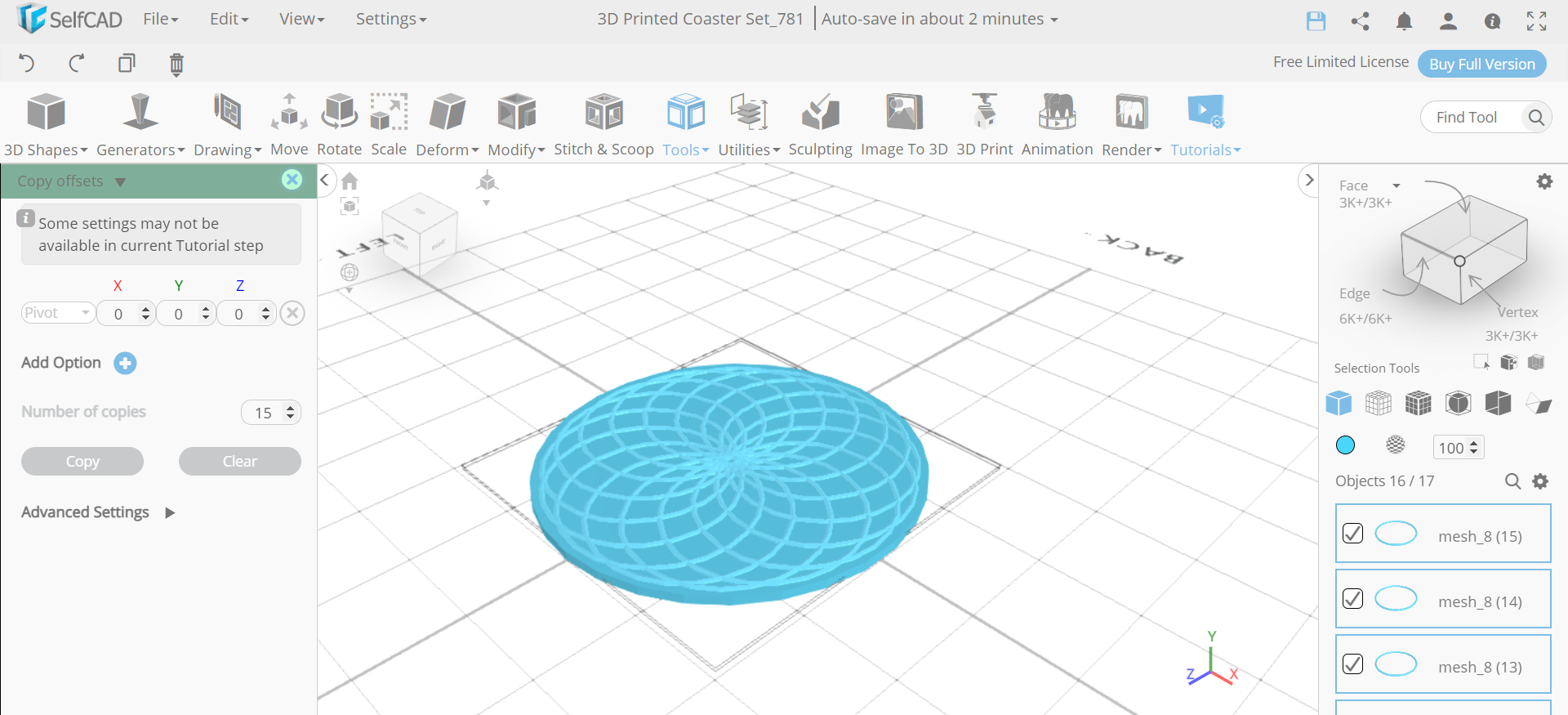The image size is (1568, 715).
Task: Click Buy Full Version button
Action: click(x=1481, y=64)
